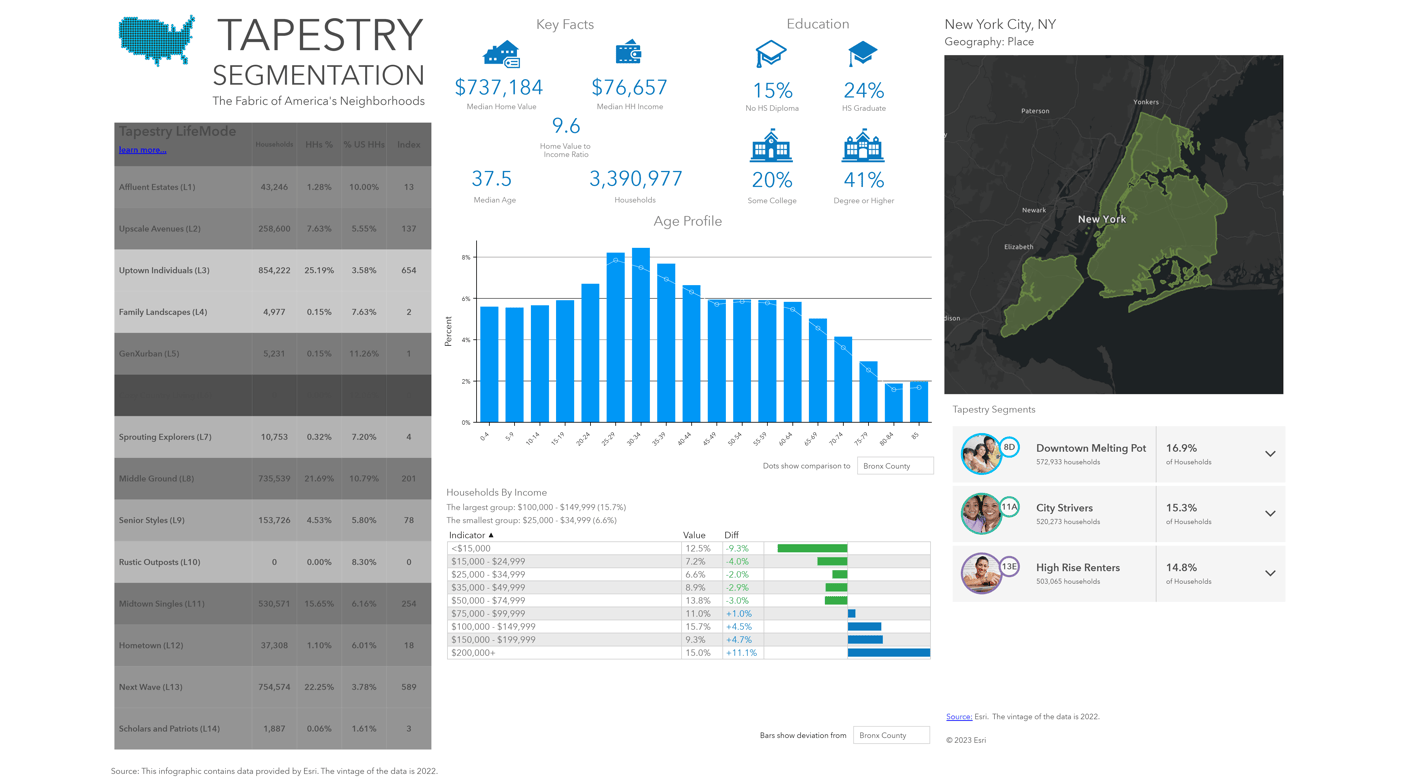Sort by the Indicator column header
Image resolution: width=1403 pixels, height=780 pixels.
pos(472,535)
